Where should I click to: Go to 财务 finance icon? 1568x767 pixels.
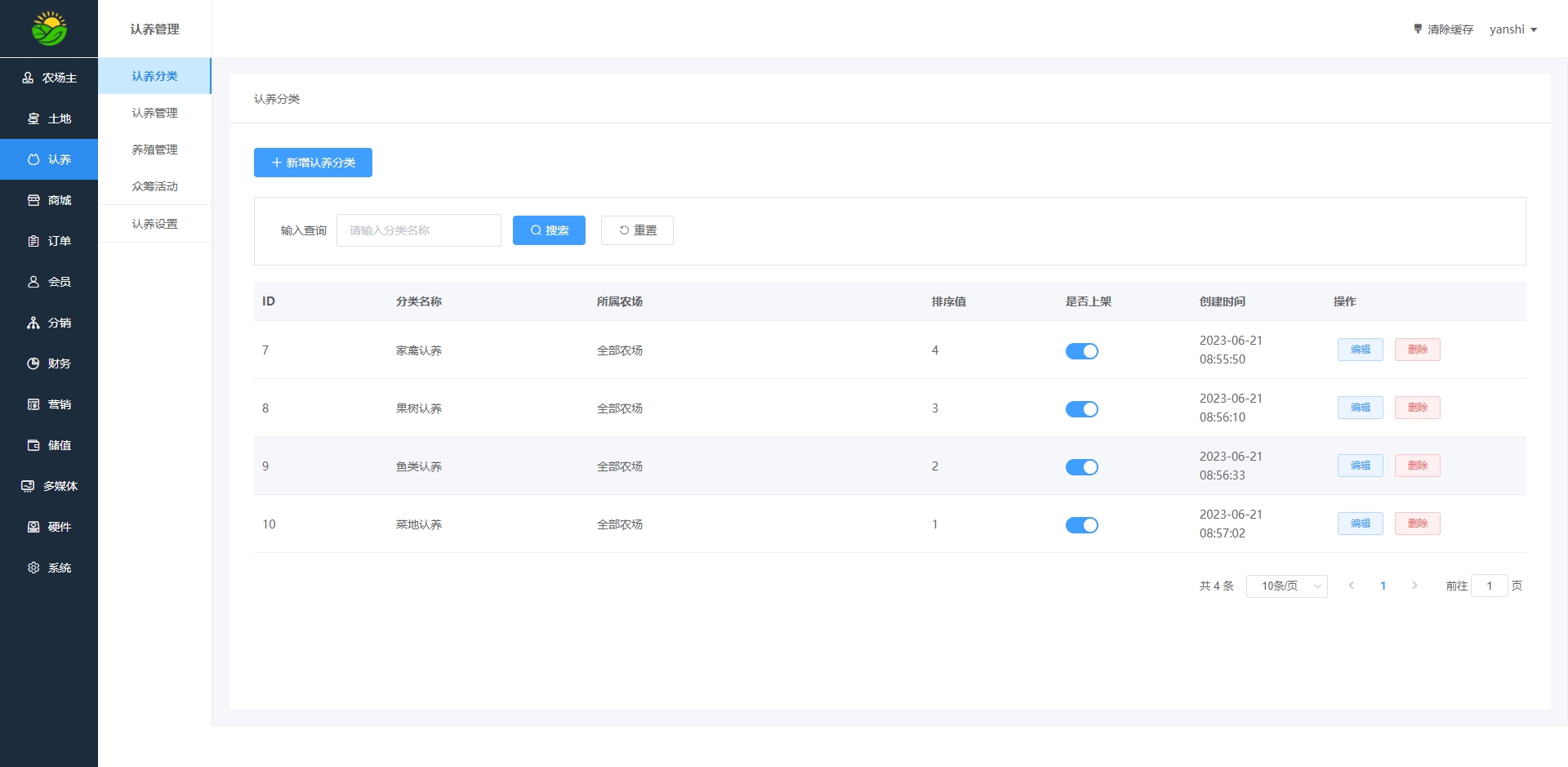point(33,363)
